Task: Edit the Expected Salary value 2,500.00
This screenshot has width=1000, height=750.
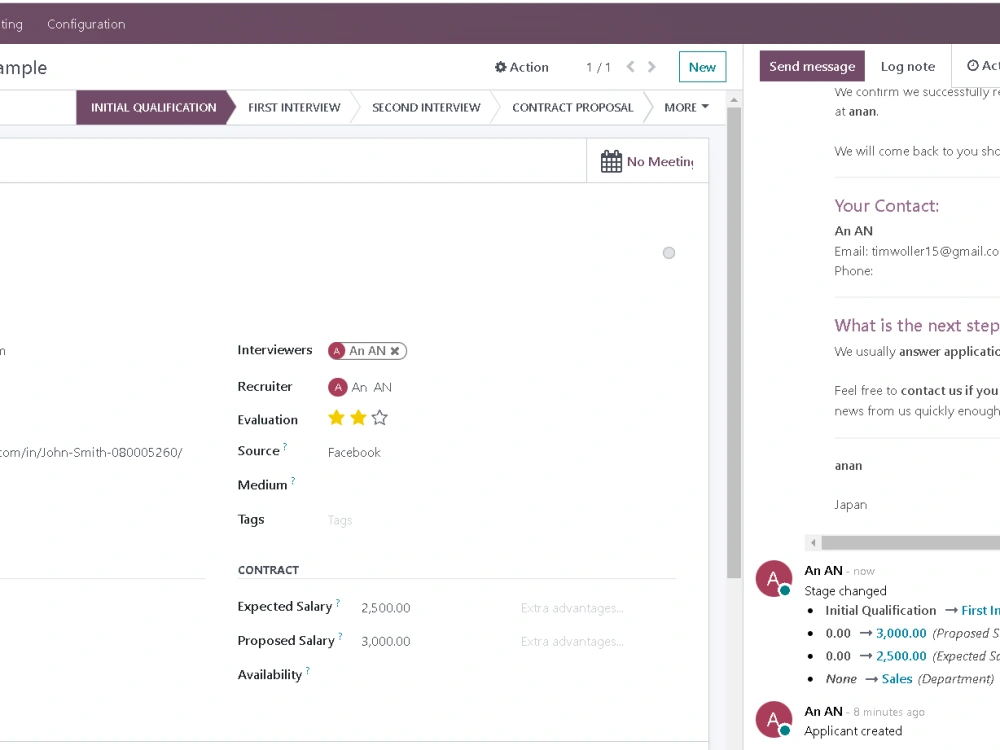Action: pos(386,608)
